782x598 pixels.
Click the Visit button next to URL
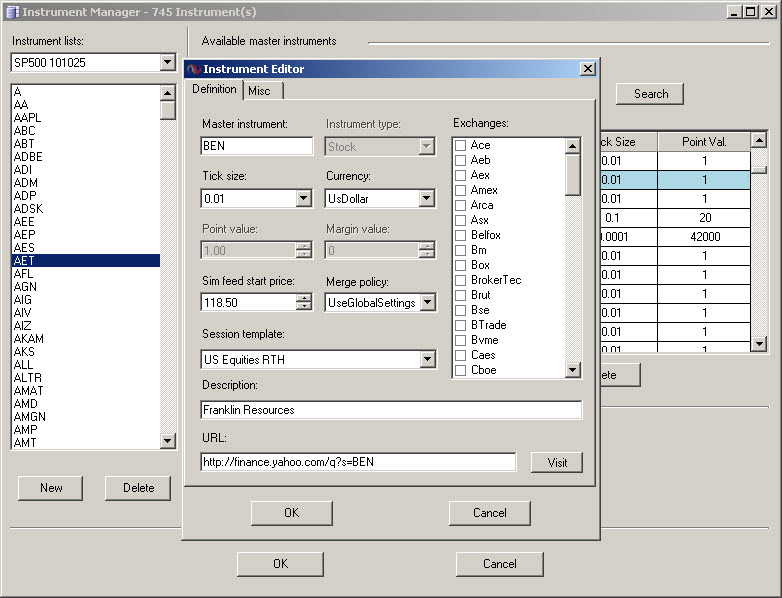tap(557, 462)
